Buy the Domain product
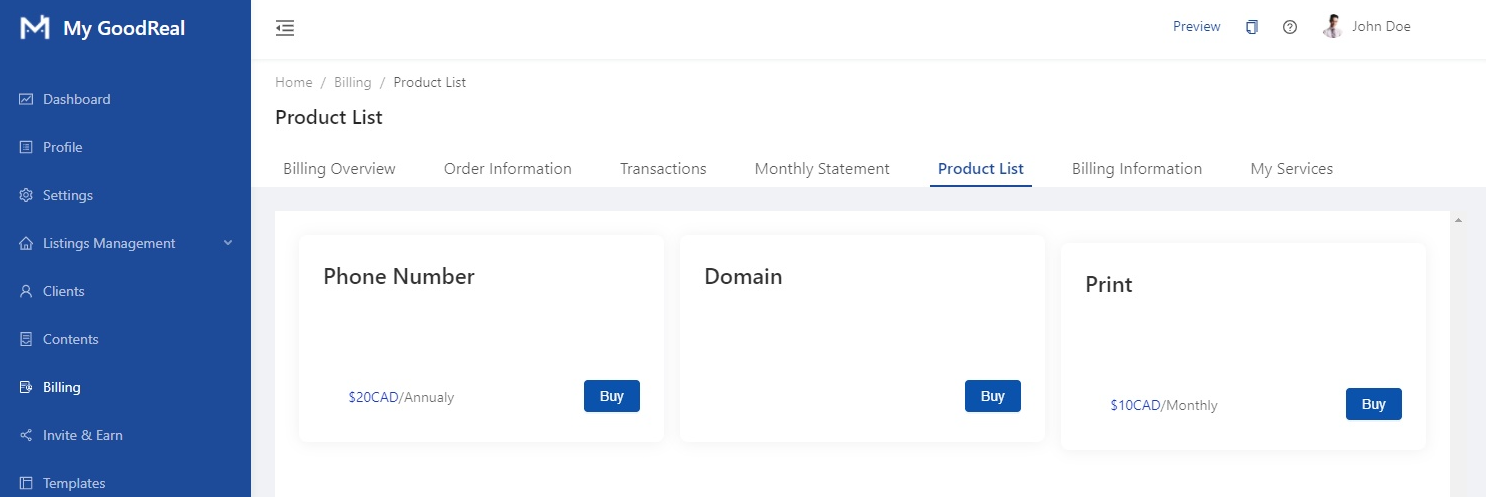1486x497 pixels. 993,396
